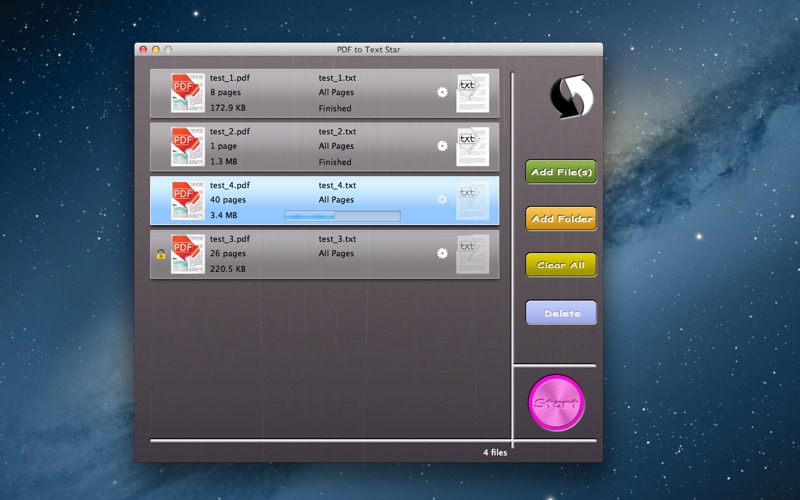
Task: Select the test_4.pdf filename in the list
Action: pyautogui.click(x=230, y=185)
